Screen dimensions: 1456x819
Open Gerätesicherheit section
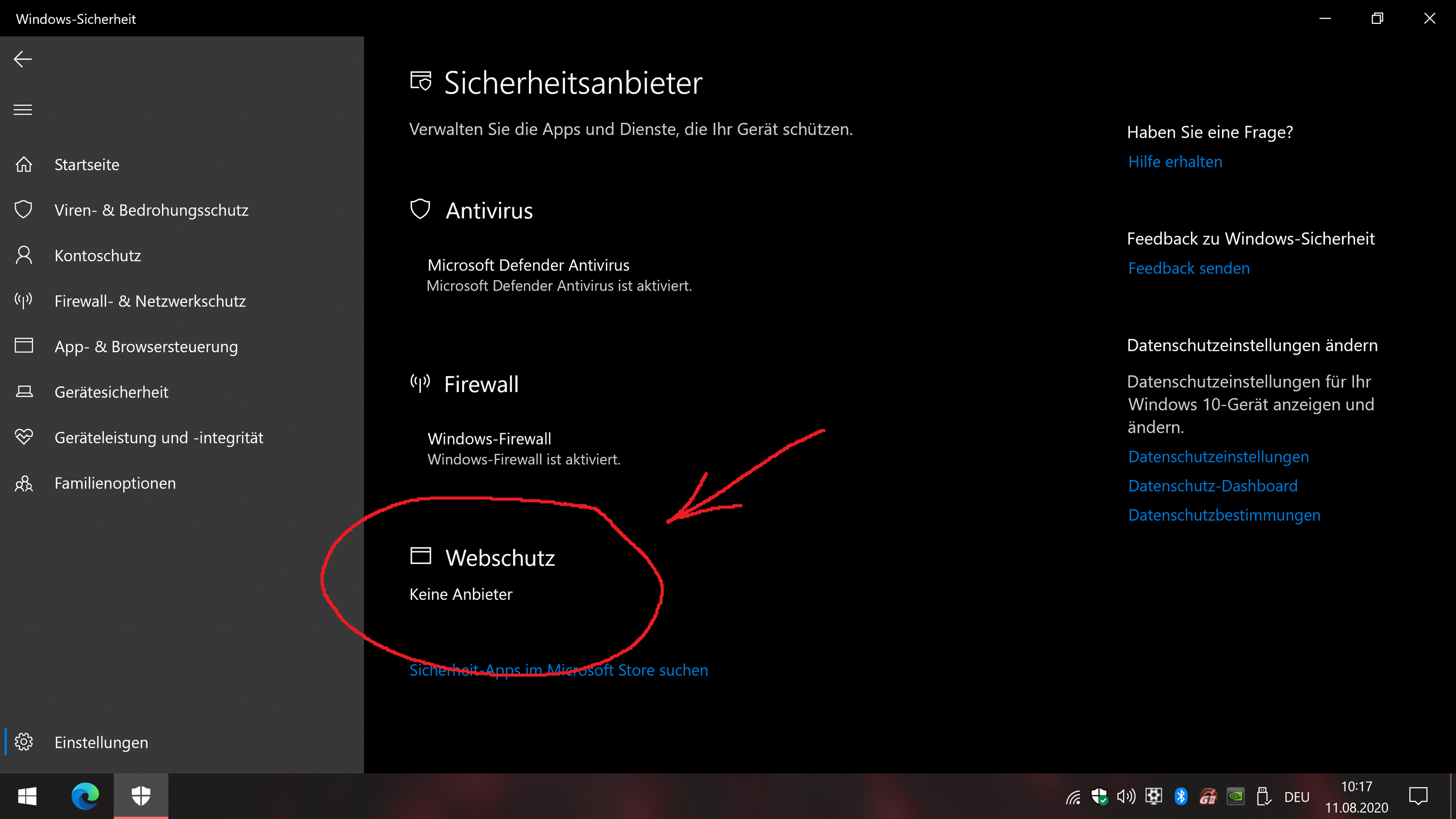coord(182,392)
